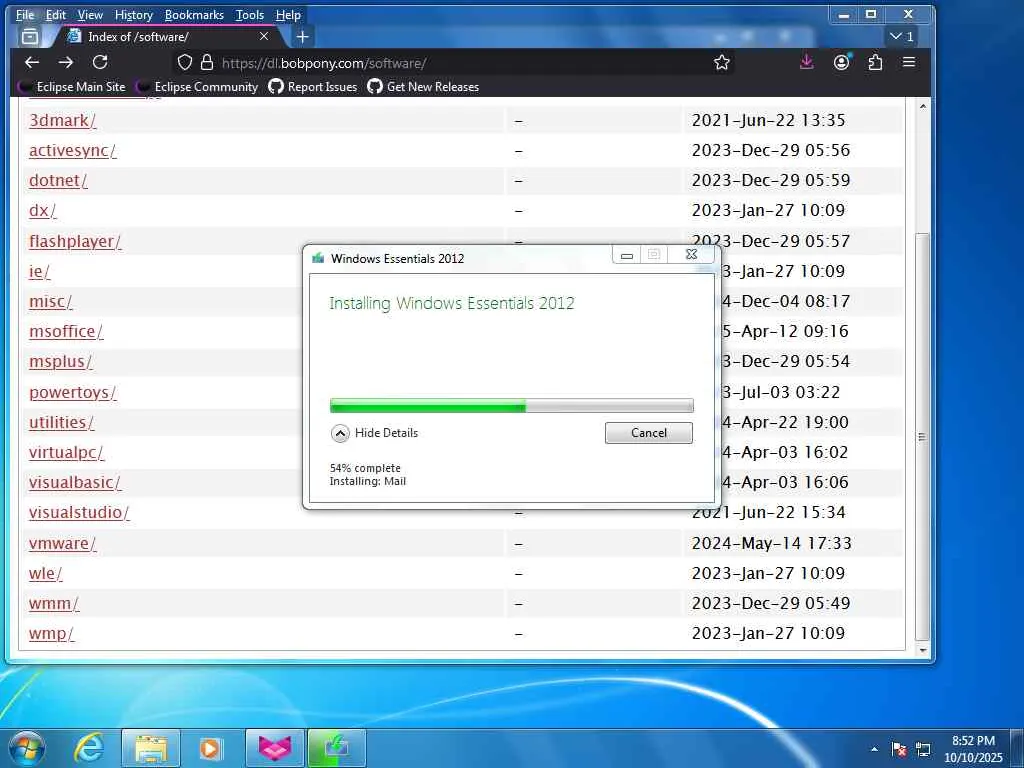The width and height of the screenshot is (1024, 768).
Task: Open the Help menu
Action: pyautogui.click(x=288, y=14)
